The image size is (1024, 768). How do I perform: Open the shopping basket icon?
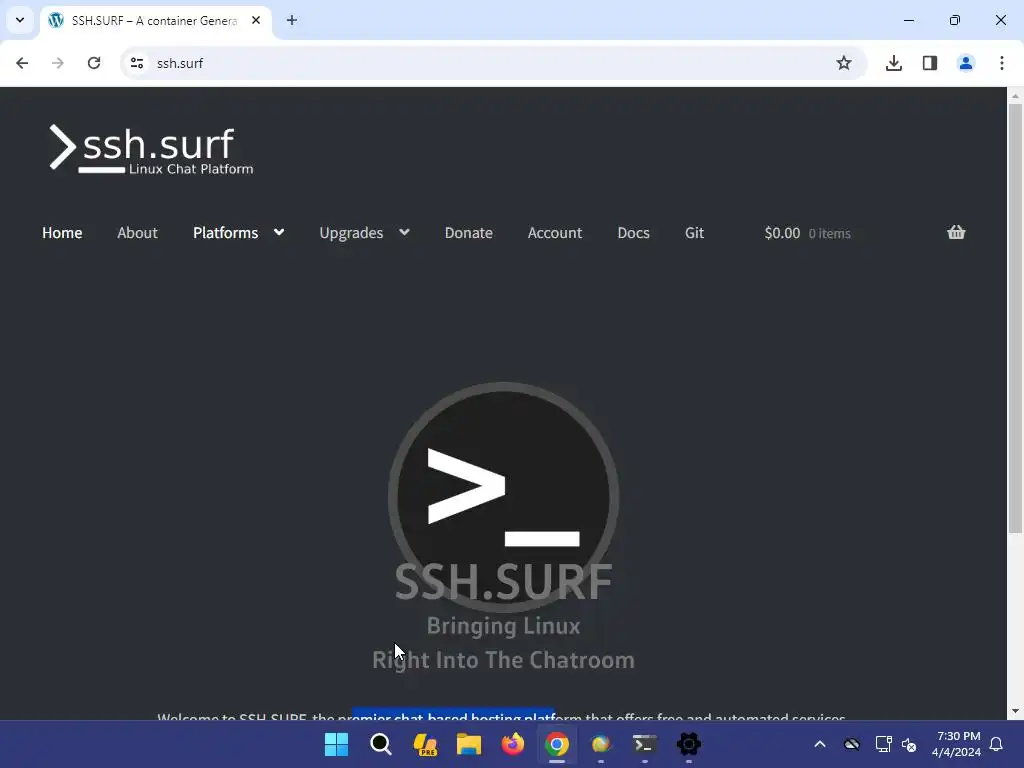click(x=956, y=232)
